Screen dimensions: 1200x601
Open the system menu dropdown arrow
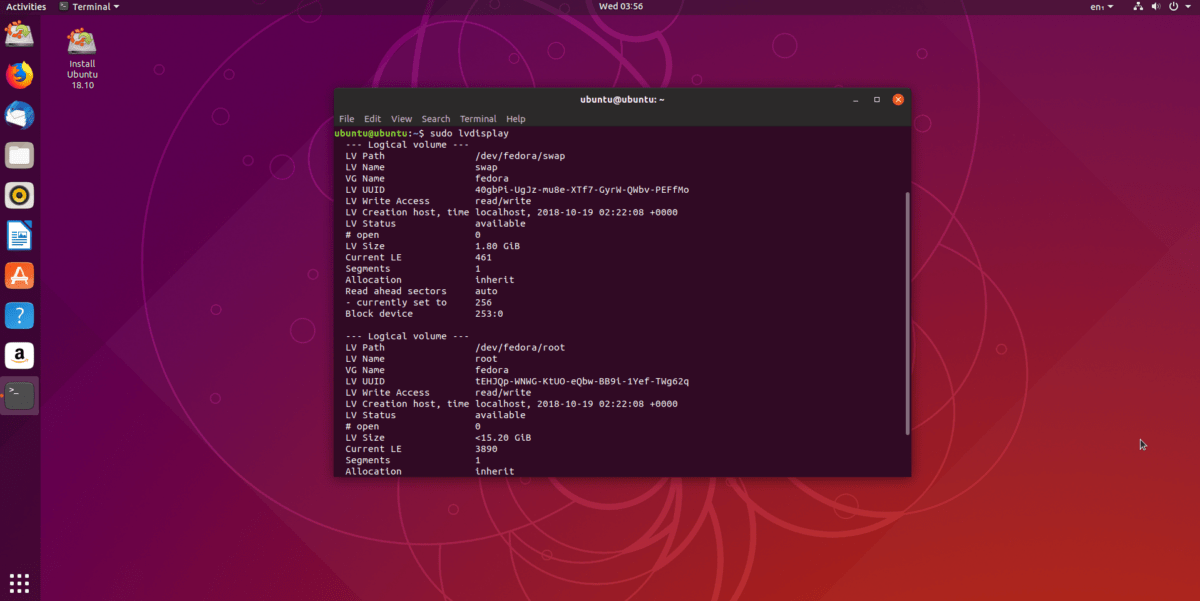tap(1188, 6)
